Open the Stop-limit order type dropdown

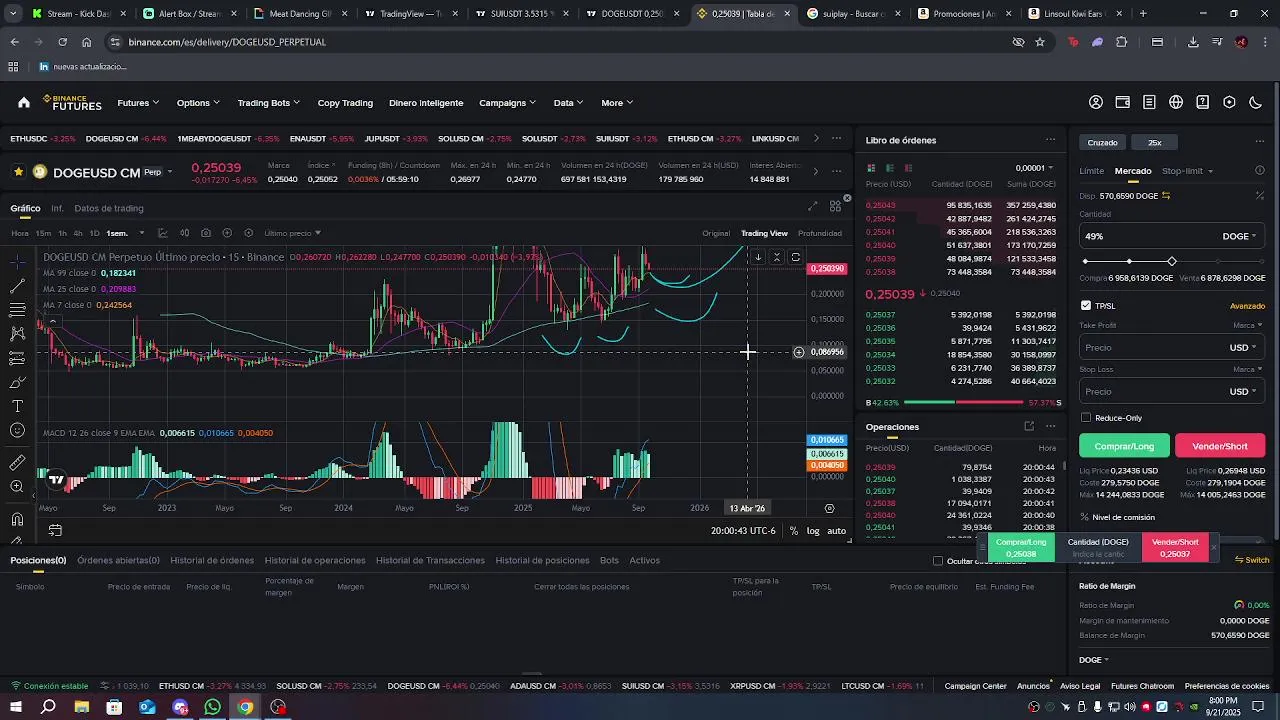[x=1187, y=171]
